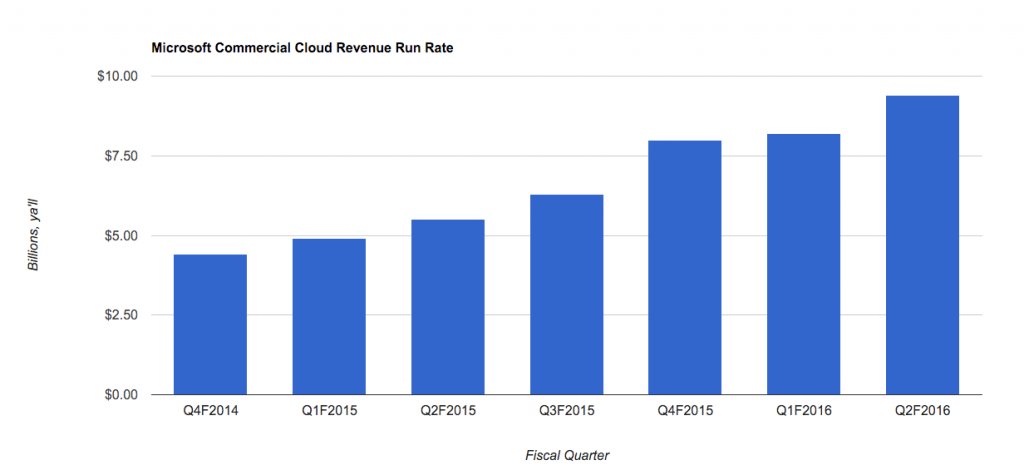Click the Q3F2015 axis label

(x=567, y=412)
